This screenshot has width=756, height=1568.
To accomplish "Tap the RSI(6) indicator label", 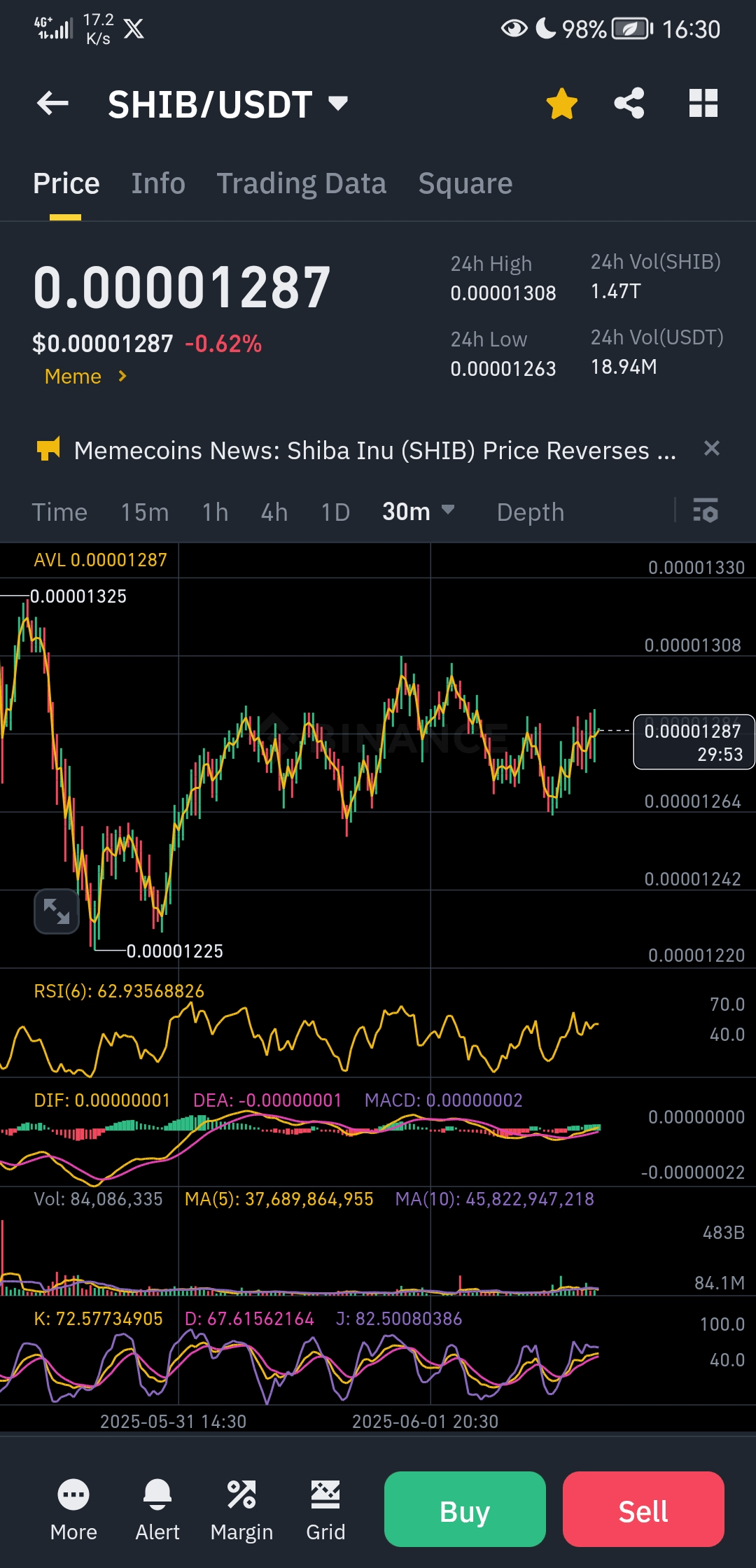I will (119, 991).
